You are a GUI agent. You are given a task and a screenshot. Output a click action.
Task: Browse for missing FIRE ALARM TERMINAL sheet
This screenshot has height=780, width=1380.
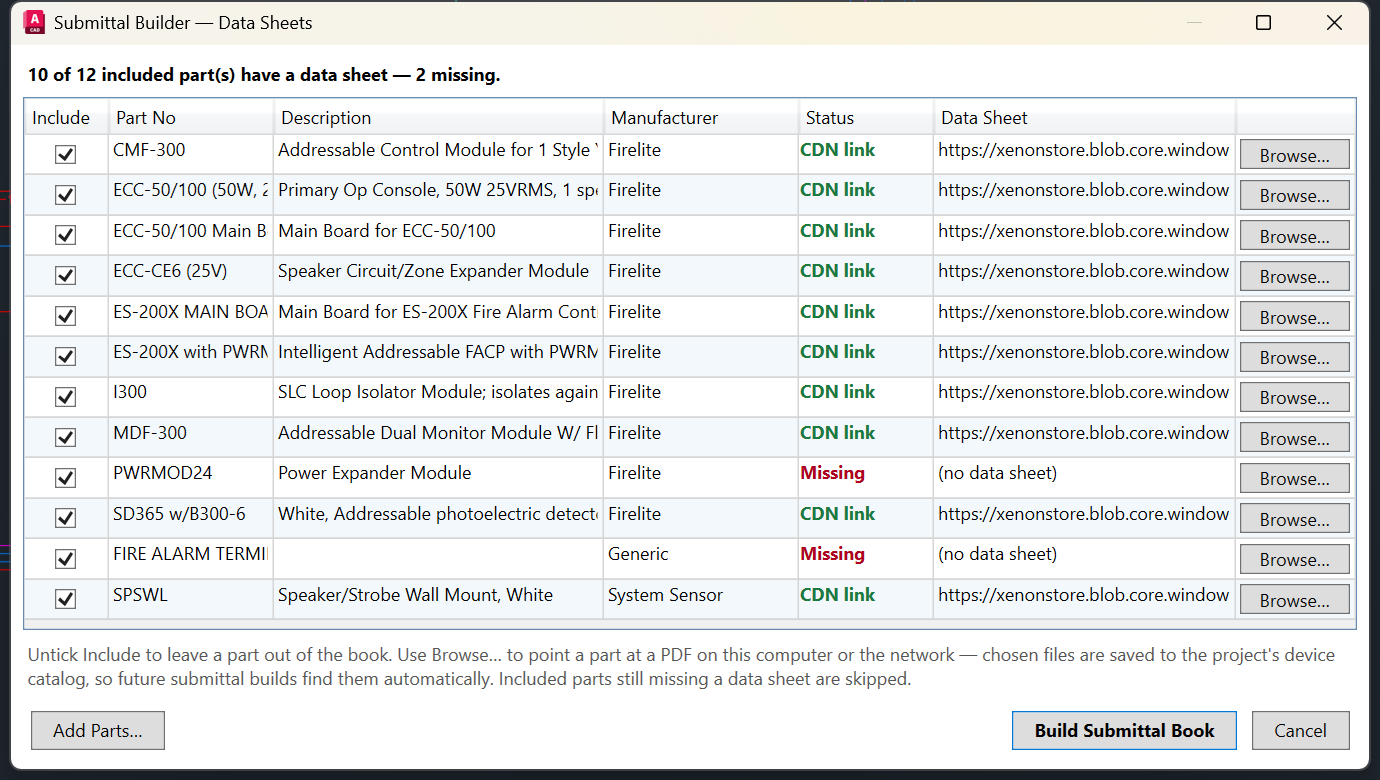(1294, 559)
